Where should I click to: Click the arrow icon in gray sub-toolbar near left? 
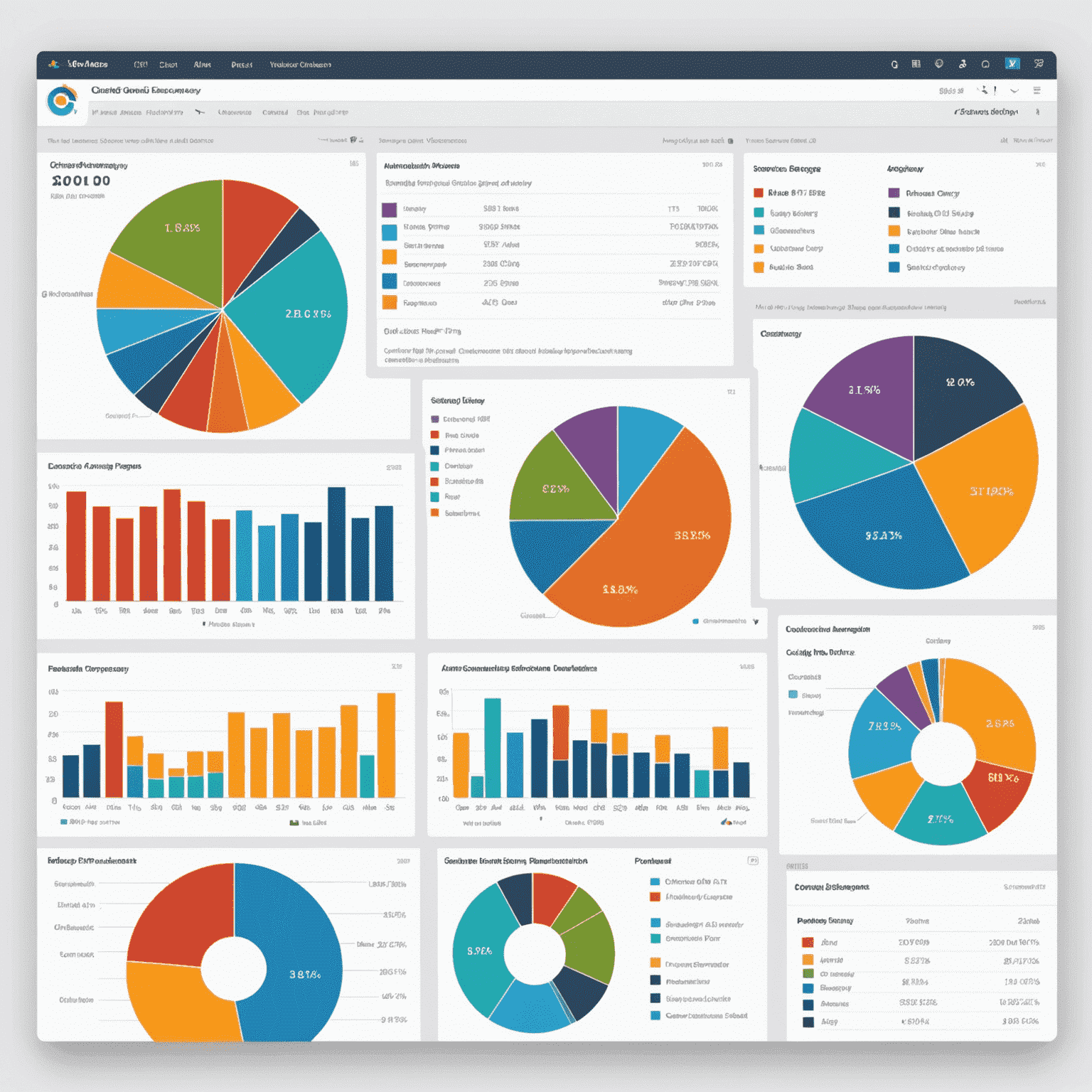(200, 112)
